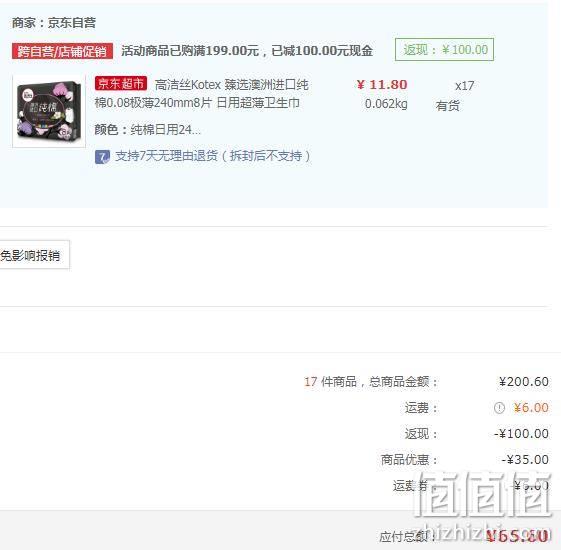Viewport: 561px width, 550px height.
Task: Open the 高洁丝Kotex product title link
Action: 201,94
